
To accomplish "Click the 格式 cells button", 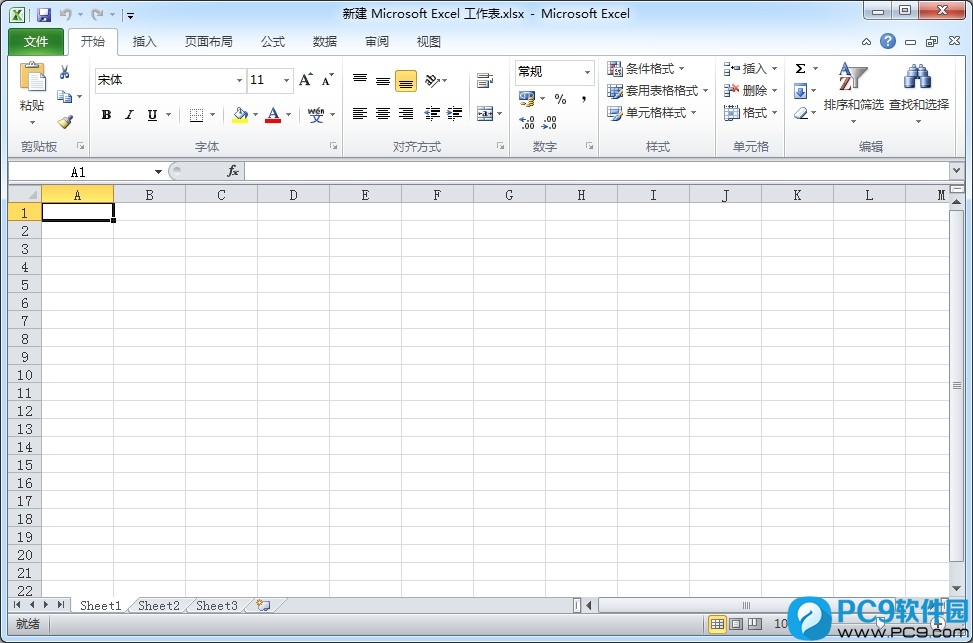I will click(x=750, y=113).
